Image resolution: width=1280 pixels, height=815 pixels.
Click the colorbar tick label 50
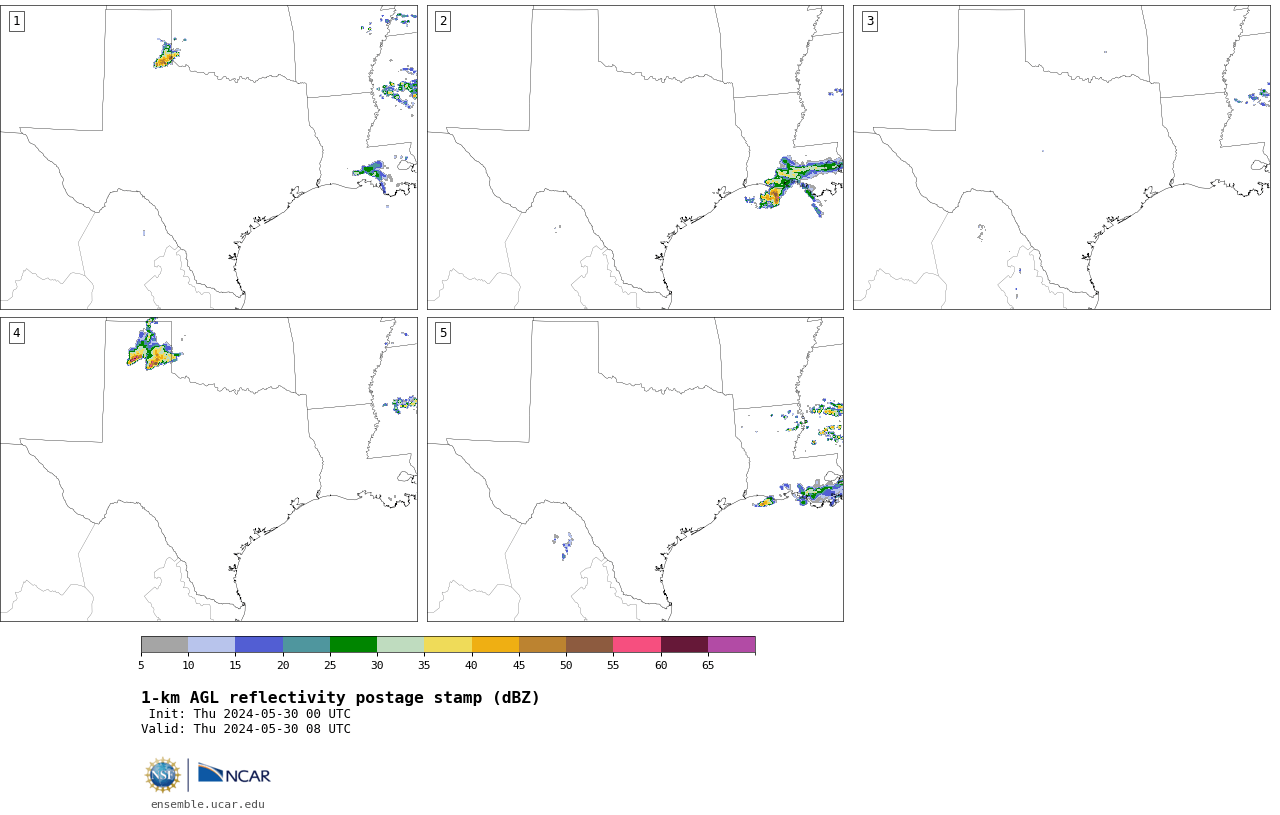tap(566, 665)
